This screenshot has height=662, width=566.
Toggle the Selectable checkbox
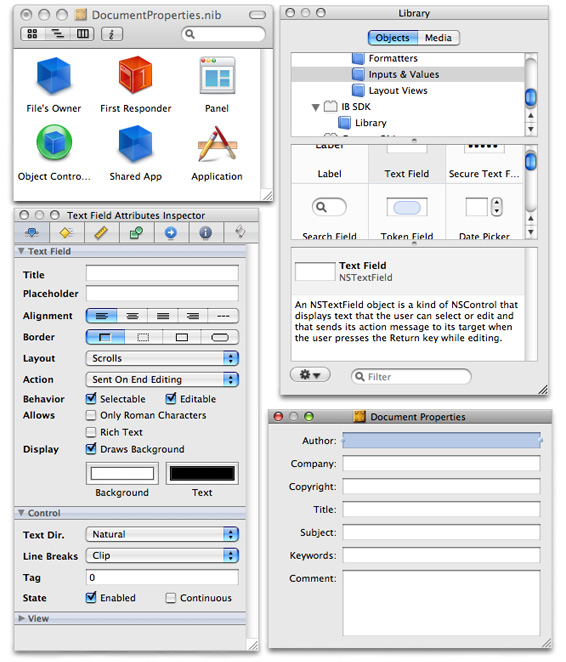(x=91, y=399)
